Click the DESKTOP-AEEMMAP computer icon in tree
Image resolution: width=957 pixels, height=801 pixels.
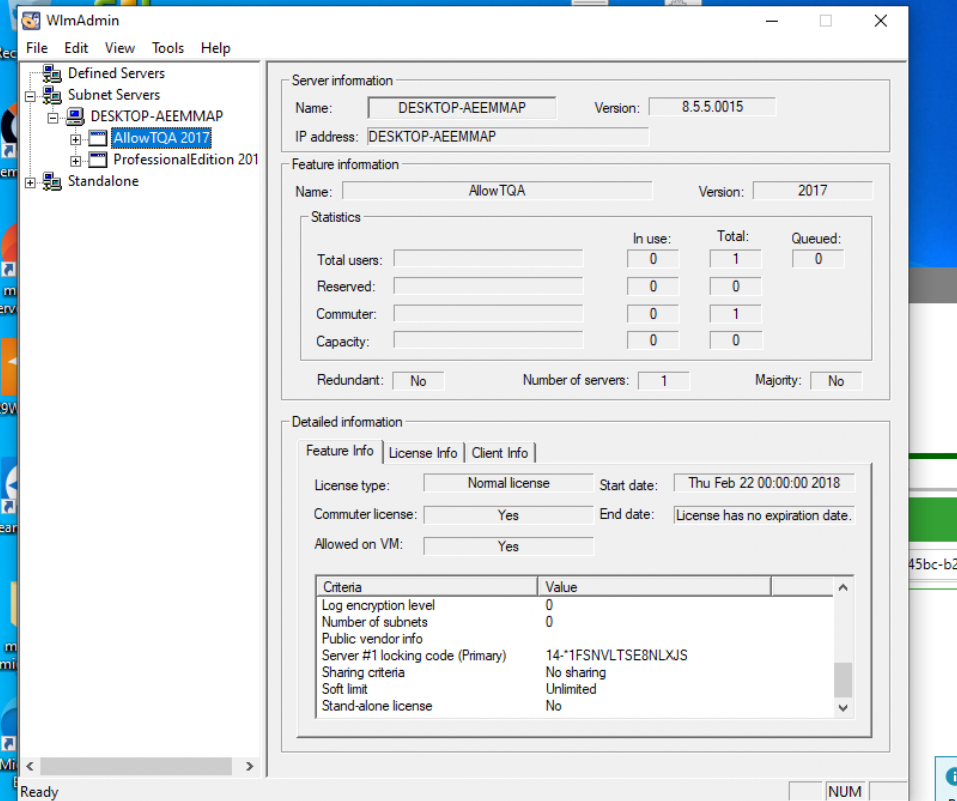[x=74, y=117]
